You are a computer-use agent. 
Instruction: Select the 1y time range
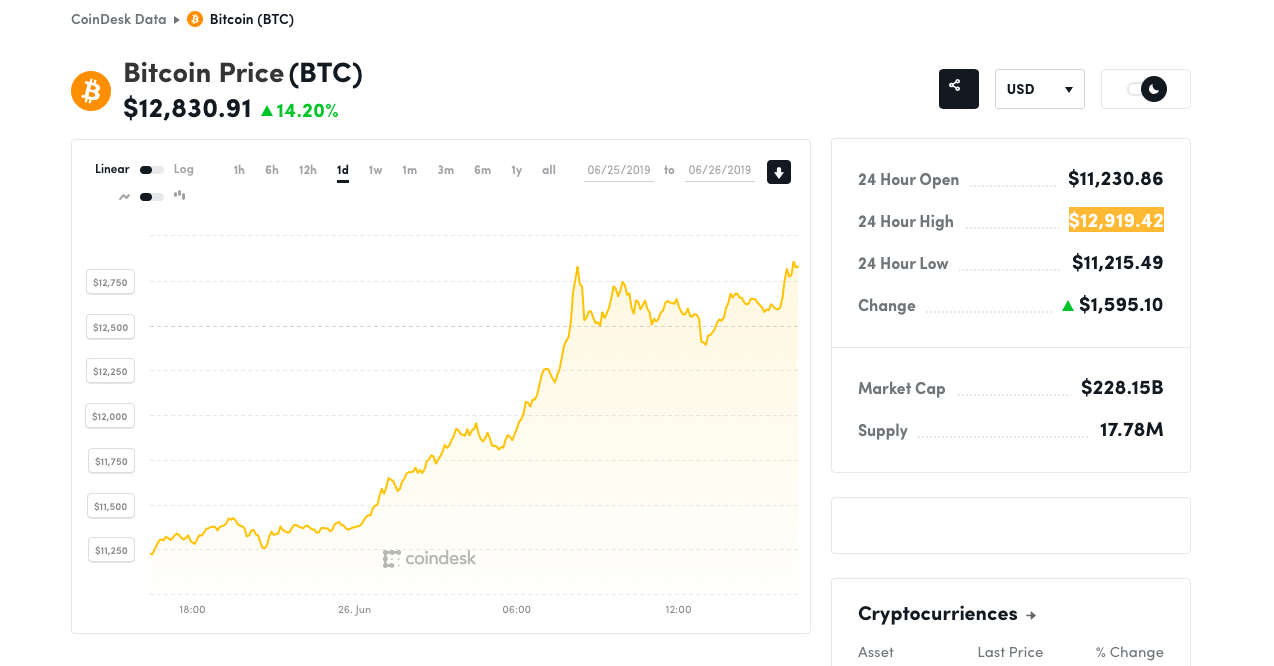coord(517,170)
